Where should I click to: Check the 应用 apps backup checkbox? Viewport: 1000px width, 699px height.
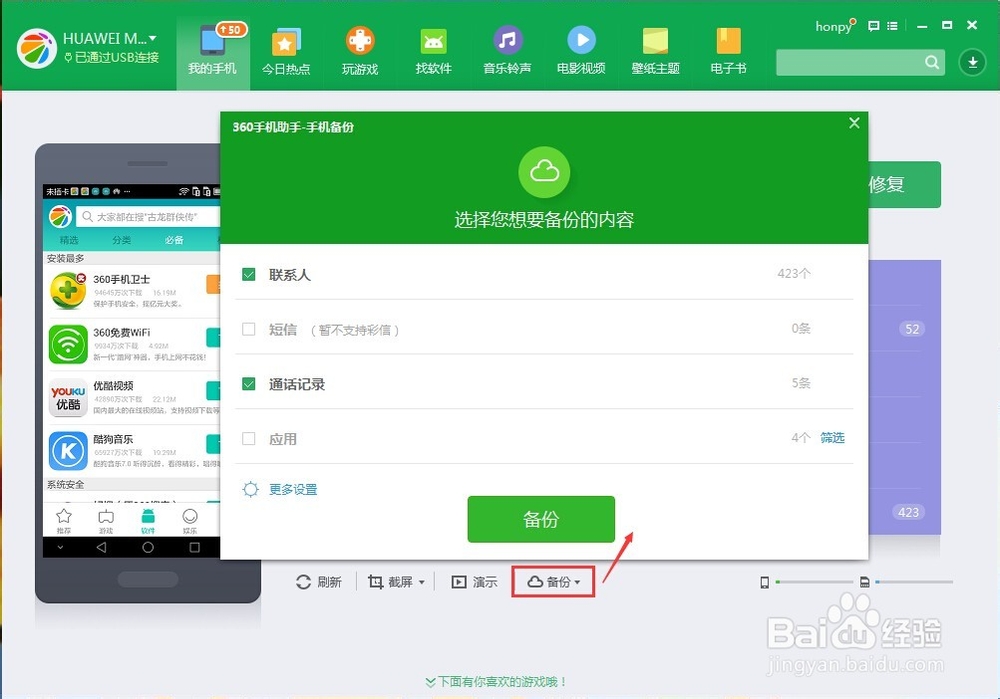pos(248,438)
